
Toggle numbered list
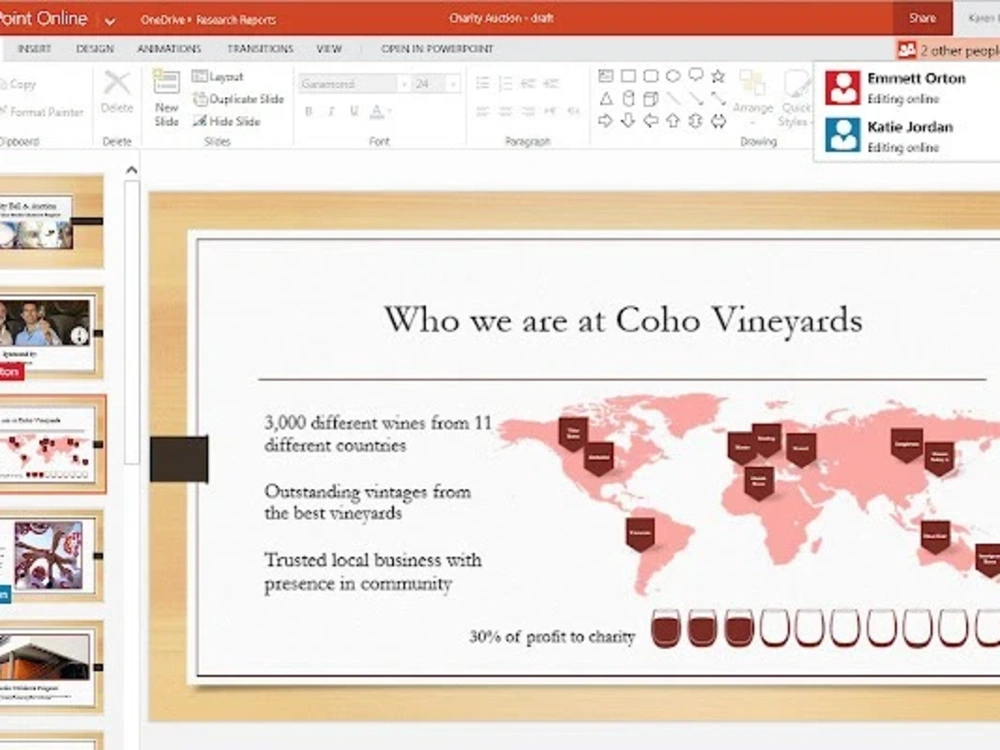click(x=505, y=84)
